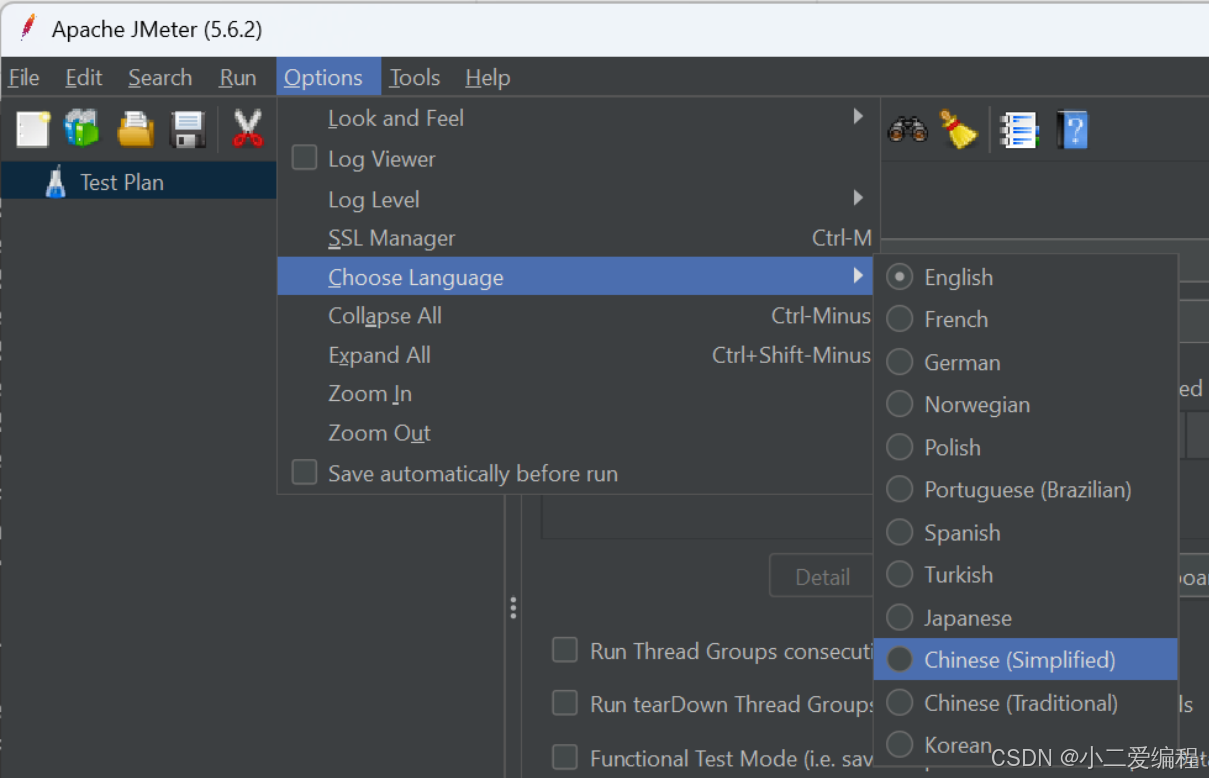Screen dimensions: 1209x778
Task: Choose Chinese (Simplified) language
Action: (x=1026, y=659)
